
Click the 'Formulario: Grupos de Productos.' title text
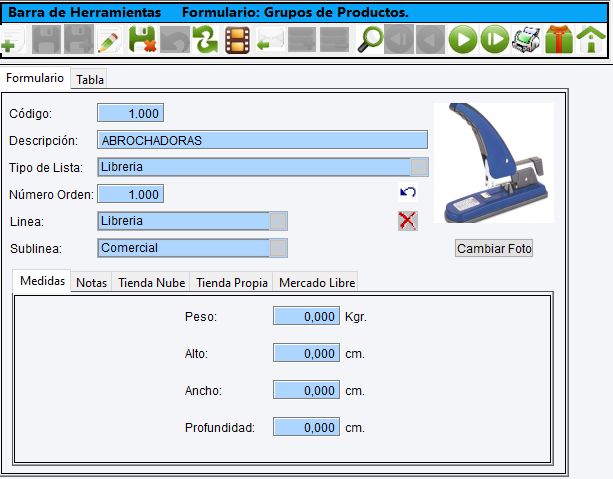click(x=295, y=13)
